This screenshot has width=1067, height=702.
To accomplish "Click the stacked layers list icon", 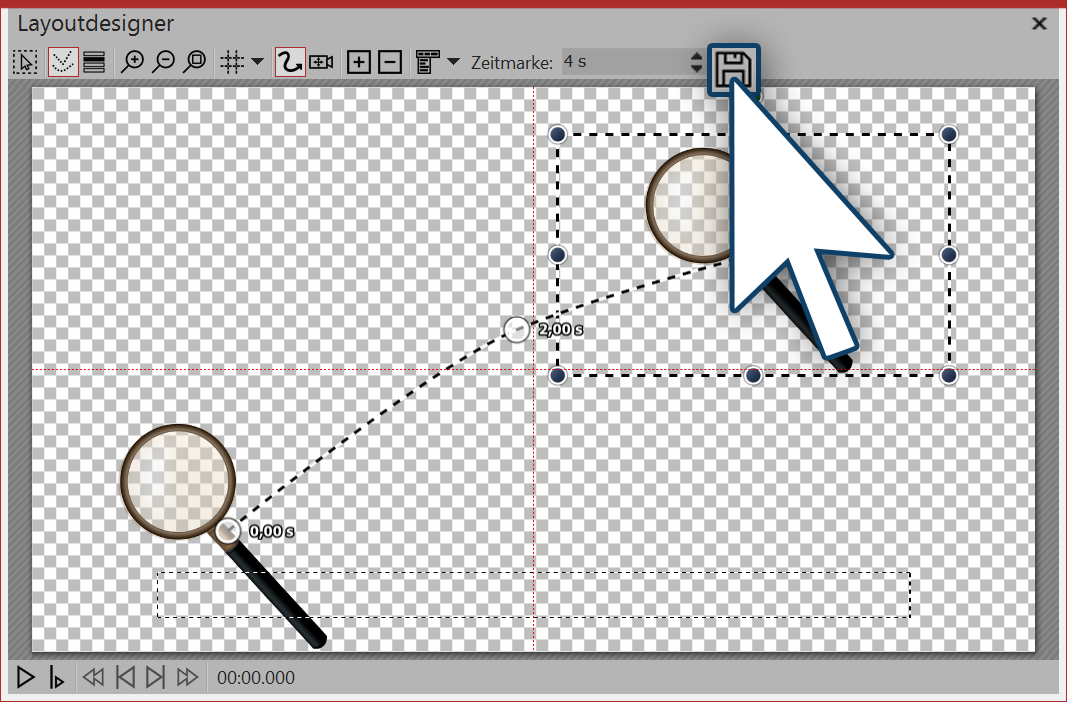I will click(95, 62).
